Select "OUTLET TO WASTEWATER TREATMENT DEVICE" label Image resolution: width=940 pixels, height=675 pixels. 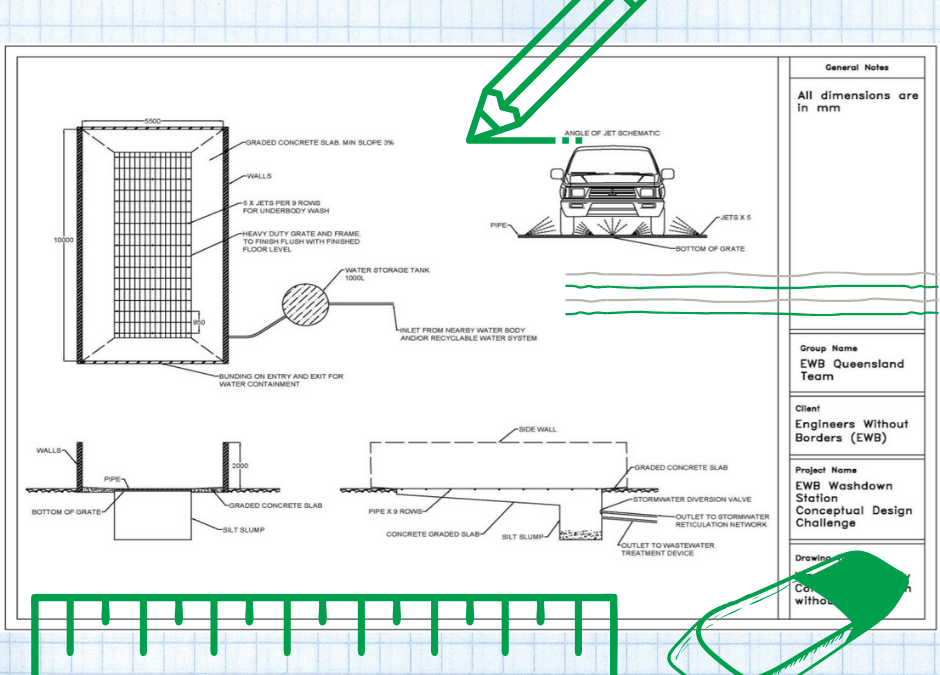668,549
